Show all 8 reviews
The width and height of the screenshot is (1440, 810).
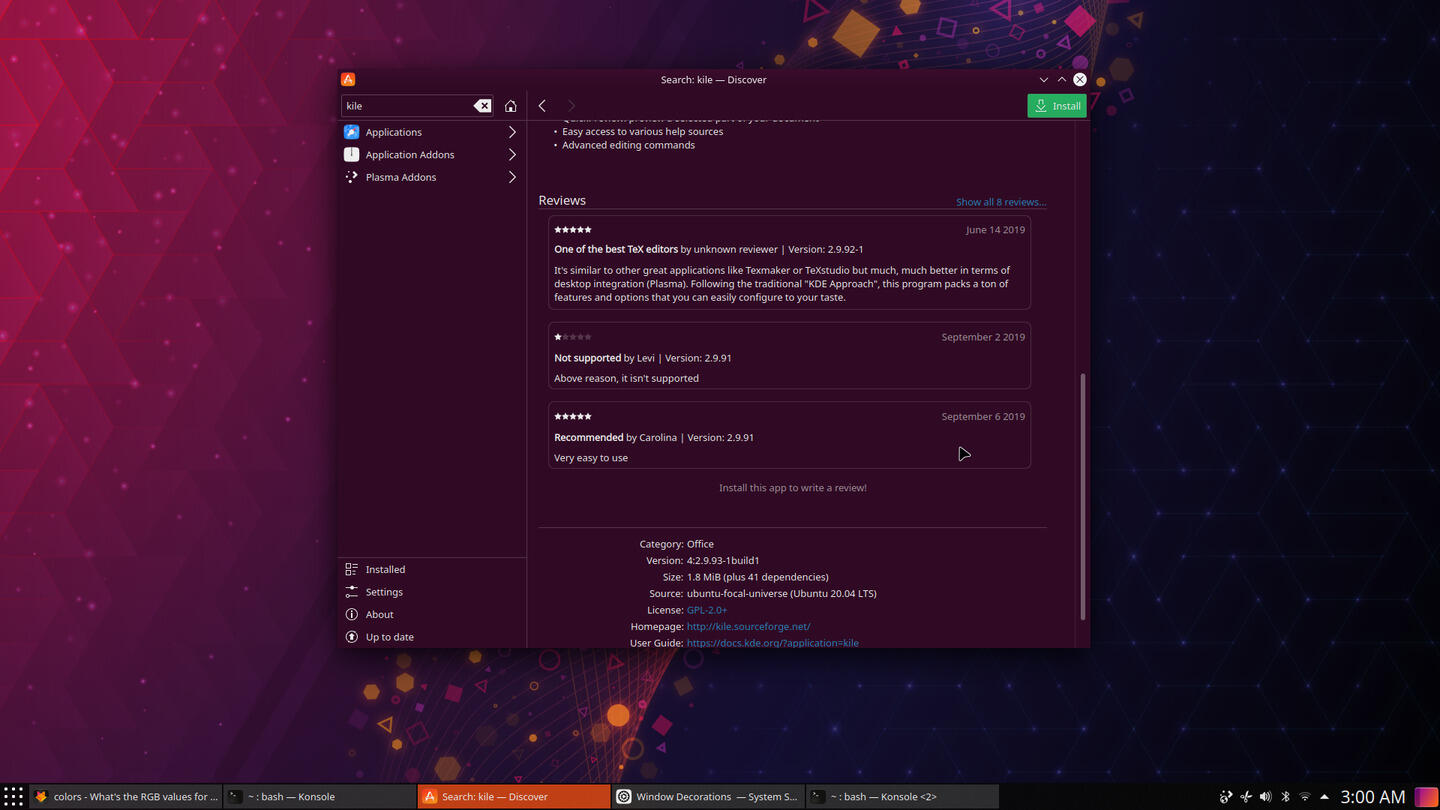coord(1001,202)
